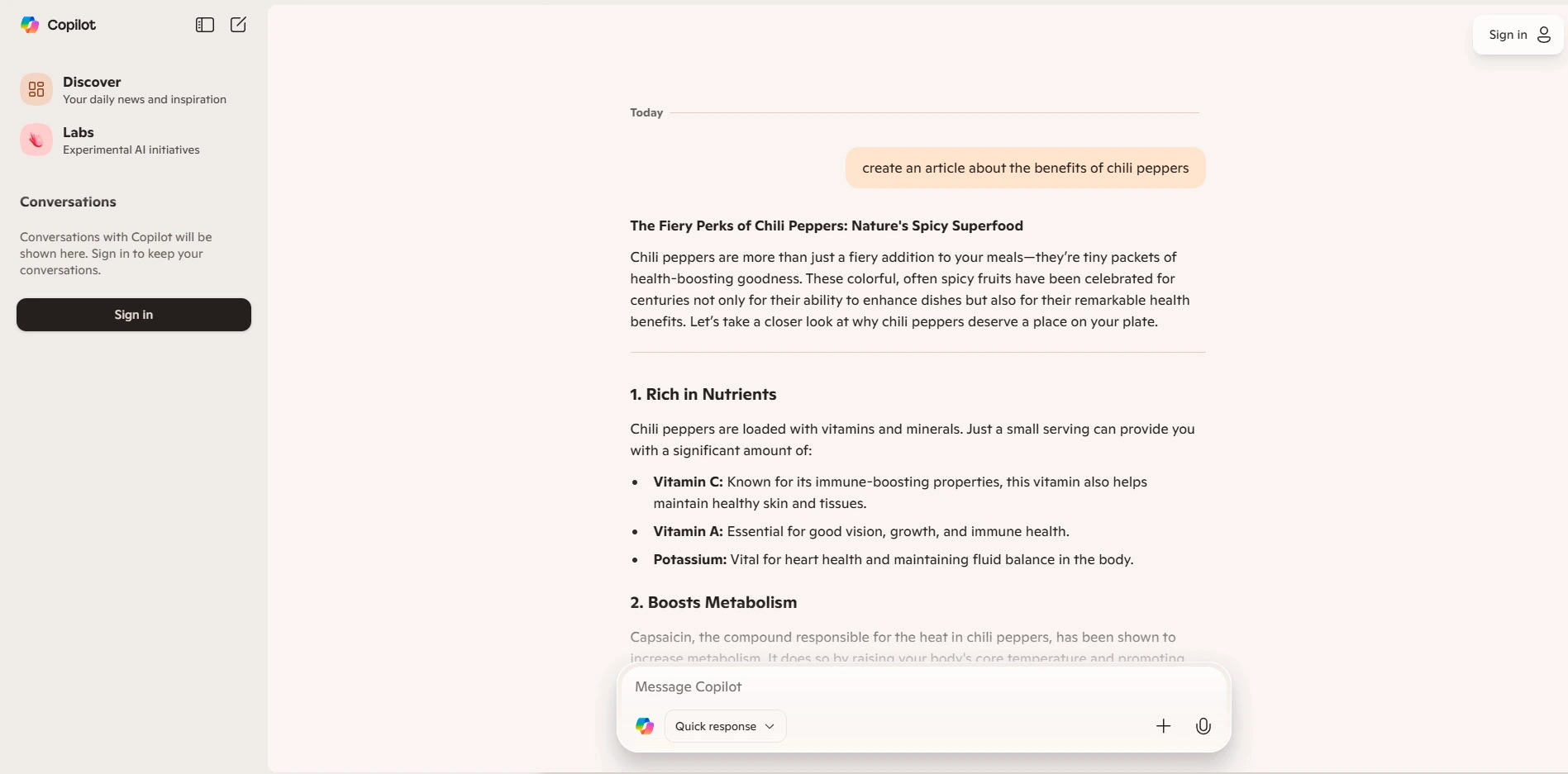The width and height of the screenshot is (1568, 774).
Task: Click the Copilot title text
Action: (x=72, y=25)
